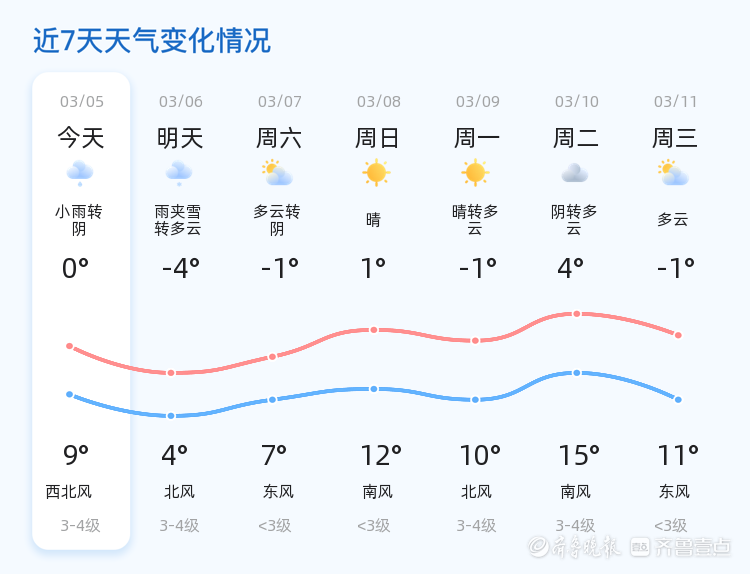Click the 近7天天气变化情况 heading
The image size is (750, 574).
152,41
